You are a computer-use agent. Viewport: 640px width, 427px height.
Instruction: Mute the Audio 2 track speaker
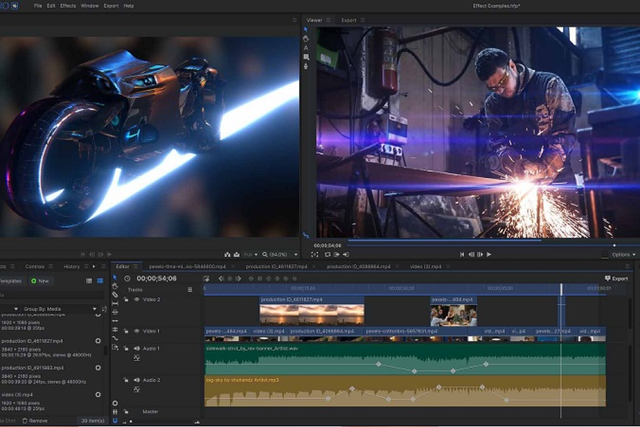tap(137, 380)
